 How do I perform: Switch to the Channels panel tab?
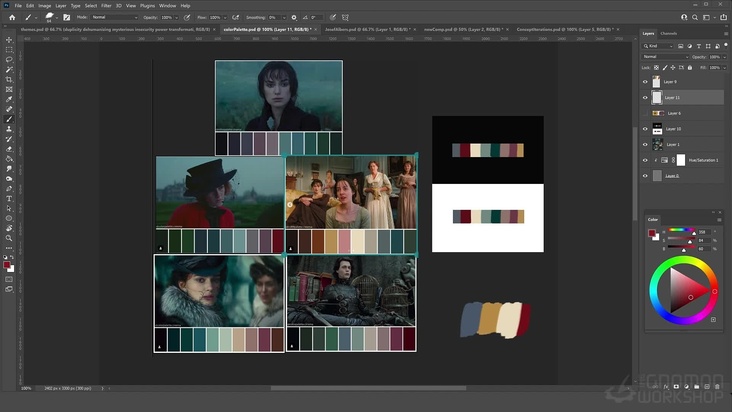(x=669, y=34)
